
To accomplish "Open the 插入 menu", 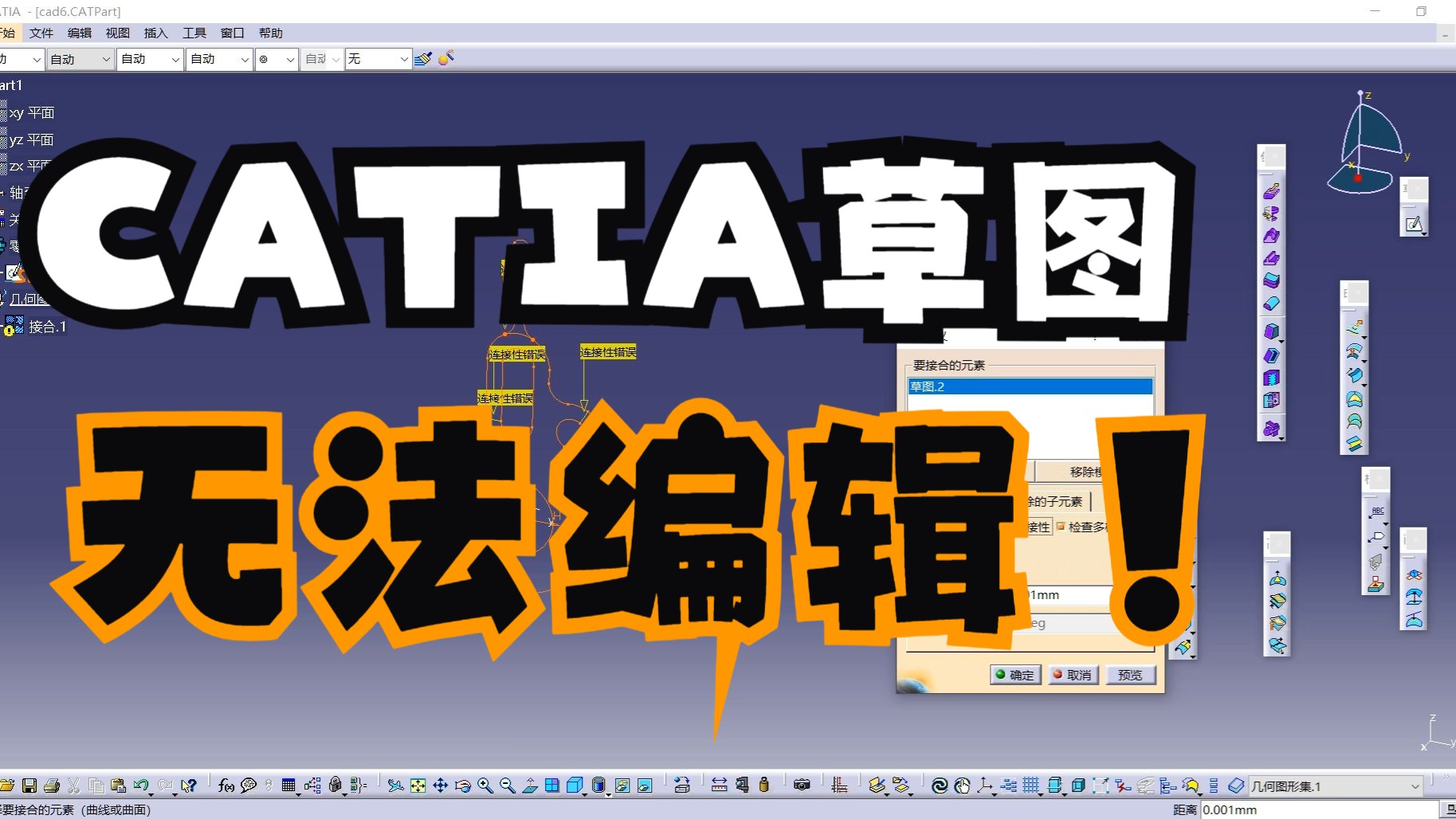I will click(156, 33).
